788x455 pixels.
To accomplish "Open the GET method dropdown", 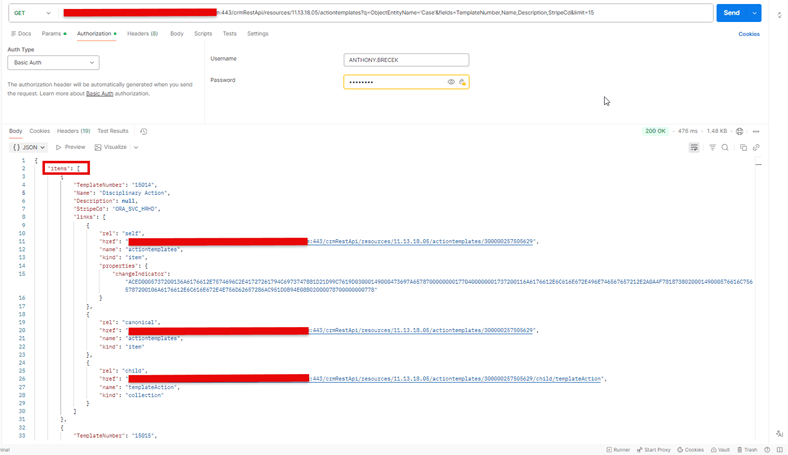I will (32, 13).
